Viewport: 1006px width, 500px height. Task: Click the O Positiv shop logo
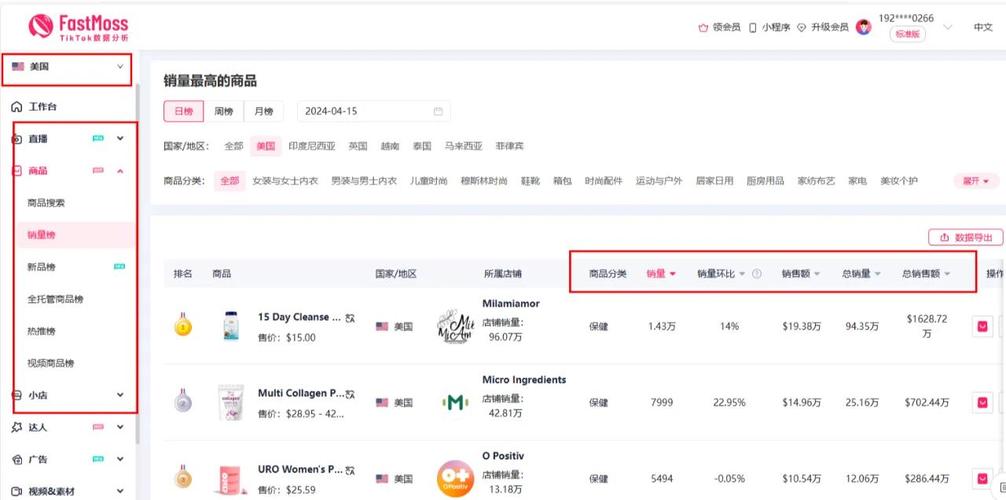click(x=455, y=479)
